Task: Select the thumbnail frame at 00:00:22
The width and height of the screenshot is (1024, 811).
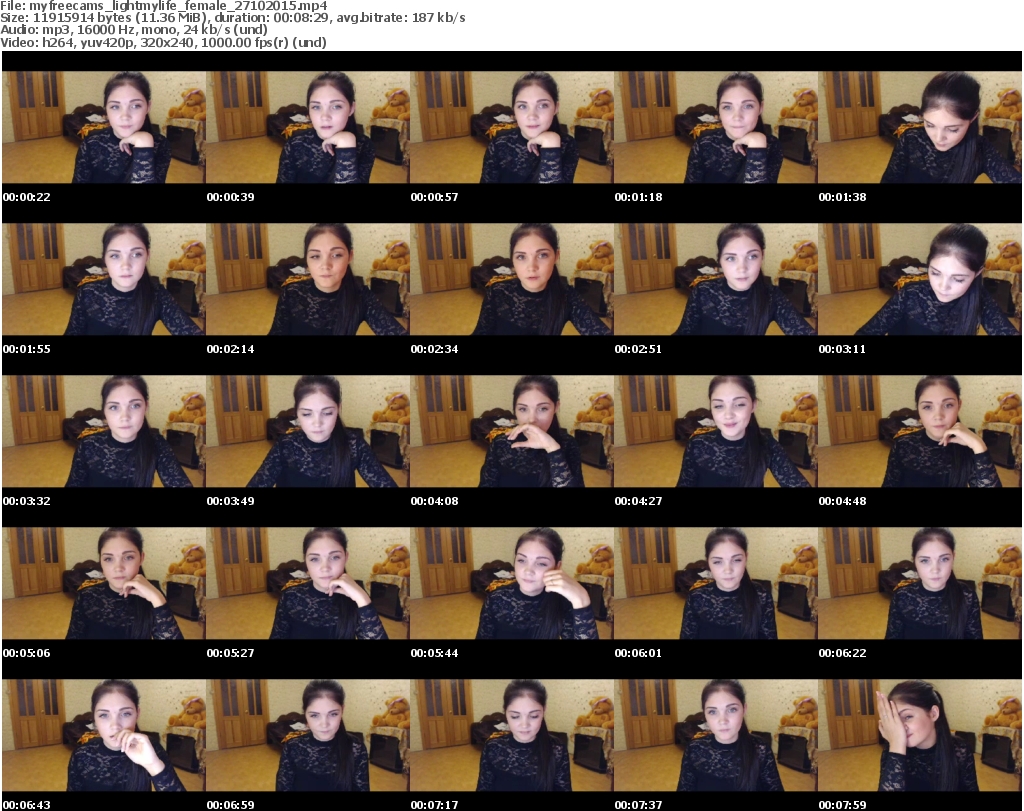Action: click(x=104, y=127)
